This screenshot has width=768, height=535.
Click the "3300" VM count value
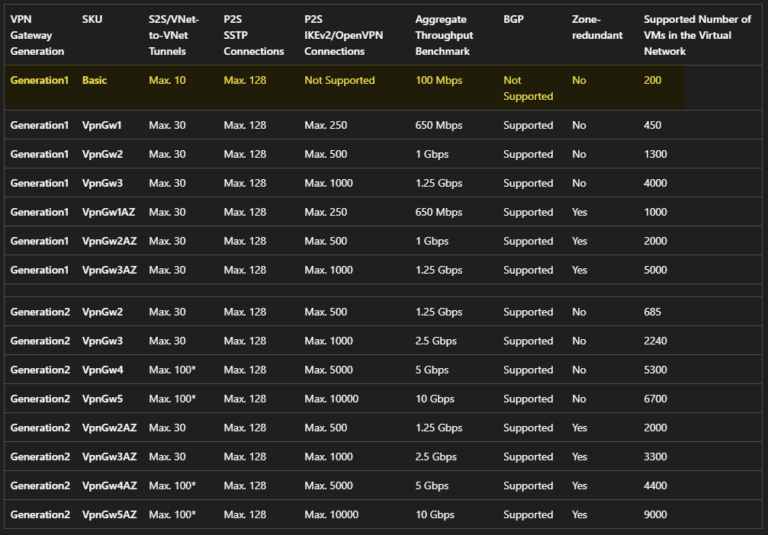pyautogui.click(x=655, y=457)
